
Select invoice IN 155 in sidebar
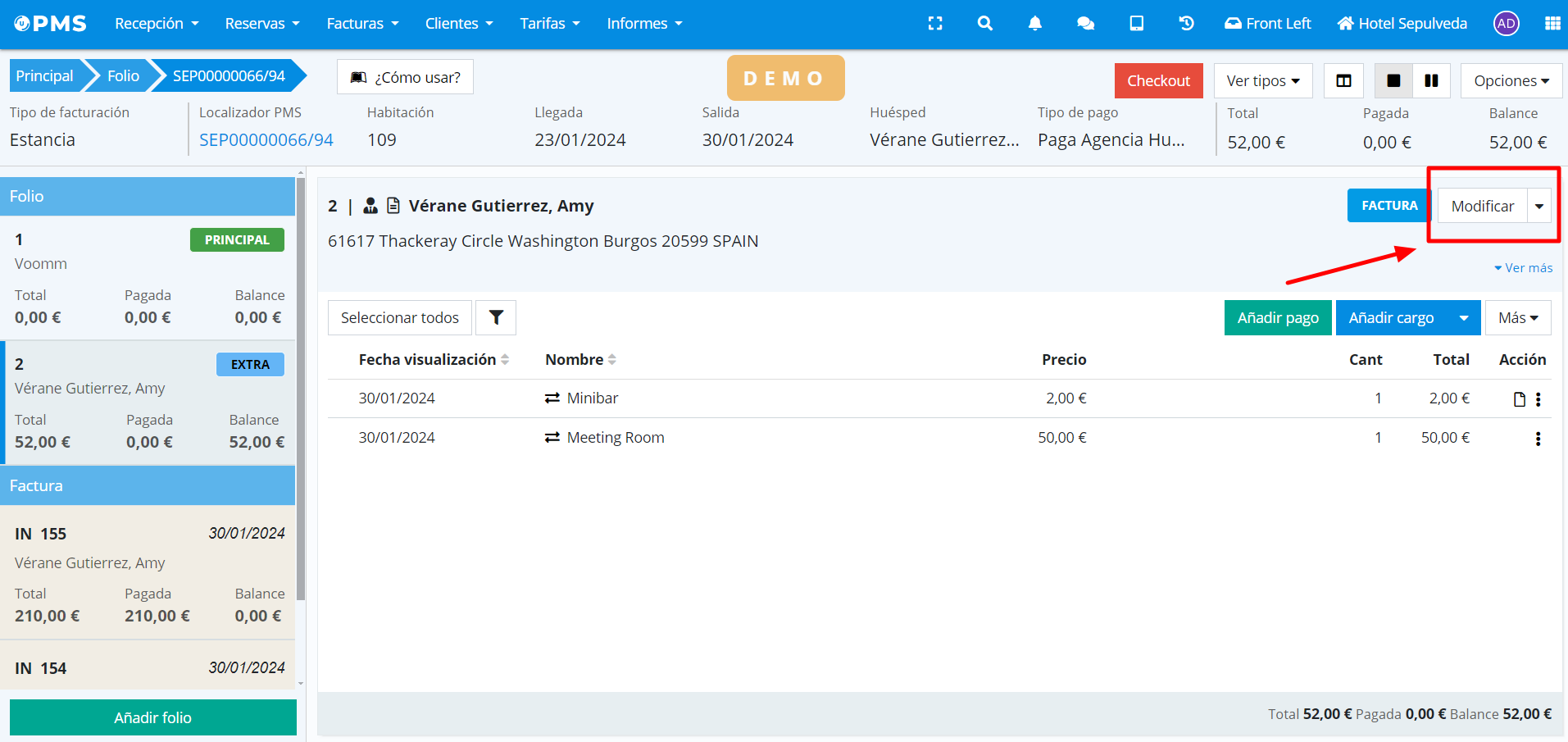tap(149, 572)
